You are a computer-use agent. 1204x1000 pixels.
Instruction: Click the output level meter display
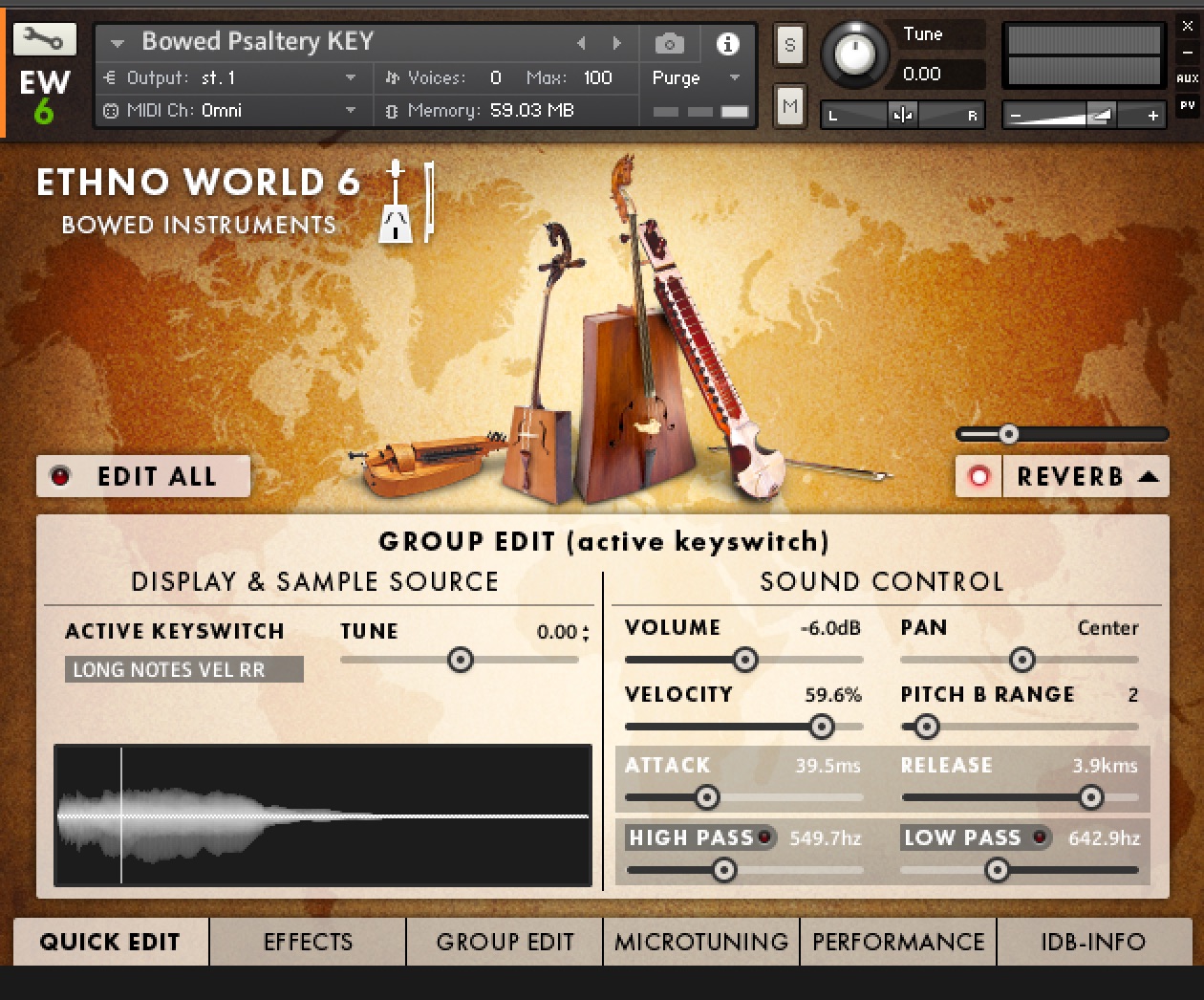click(x=1084, y=55)
